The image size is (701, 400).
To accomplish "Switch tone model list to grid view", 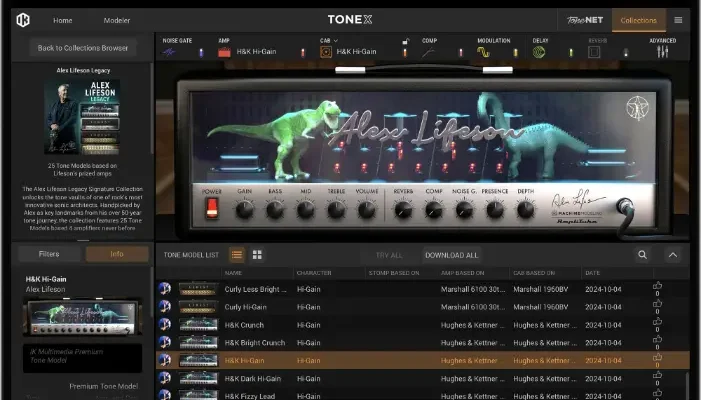I will pyautogui.click(x=257, y=255).
